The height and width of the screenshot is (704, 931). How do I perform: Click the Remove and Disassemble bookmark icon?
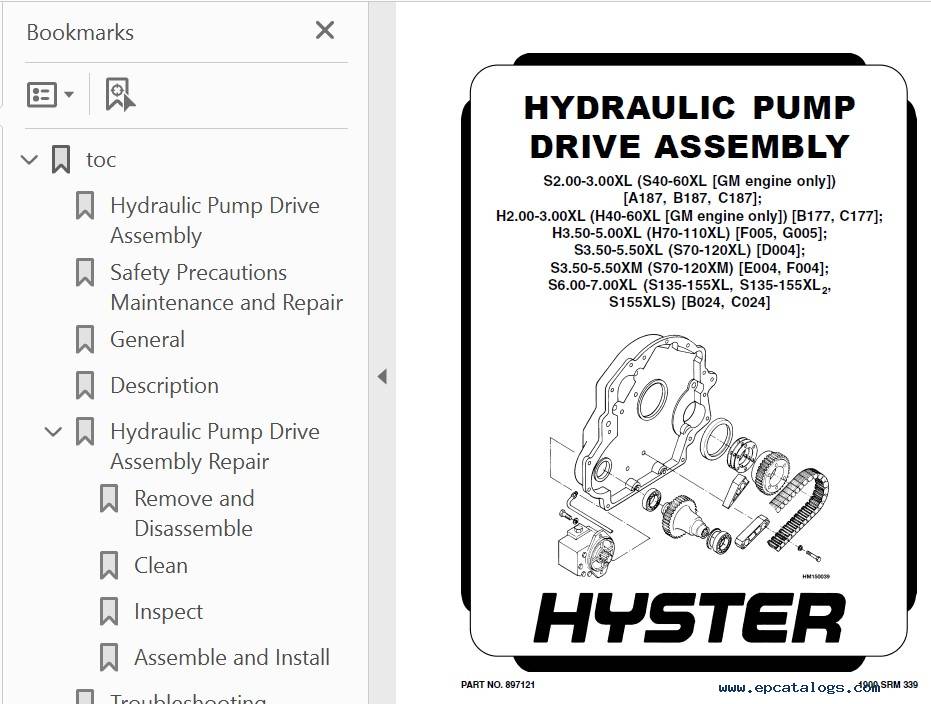point(109,499)
